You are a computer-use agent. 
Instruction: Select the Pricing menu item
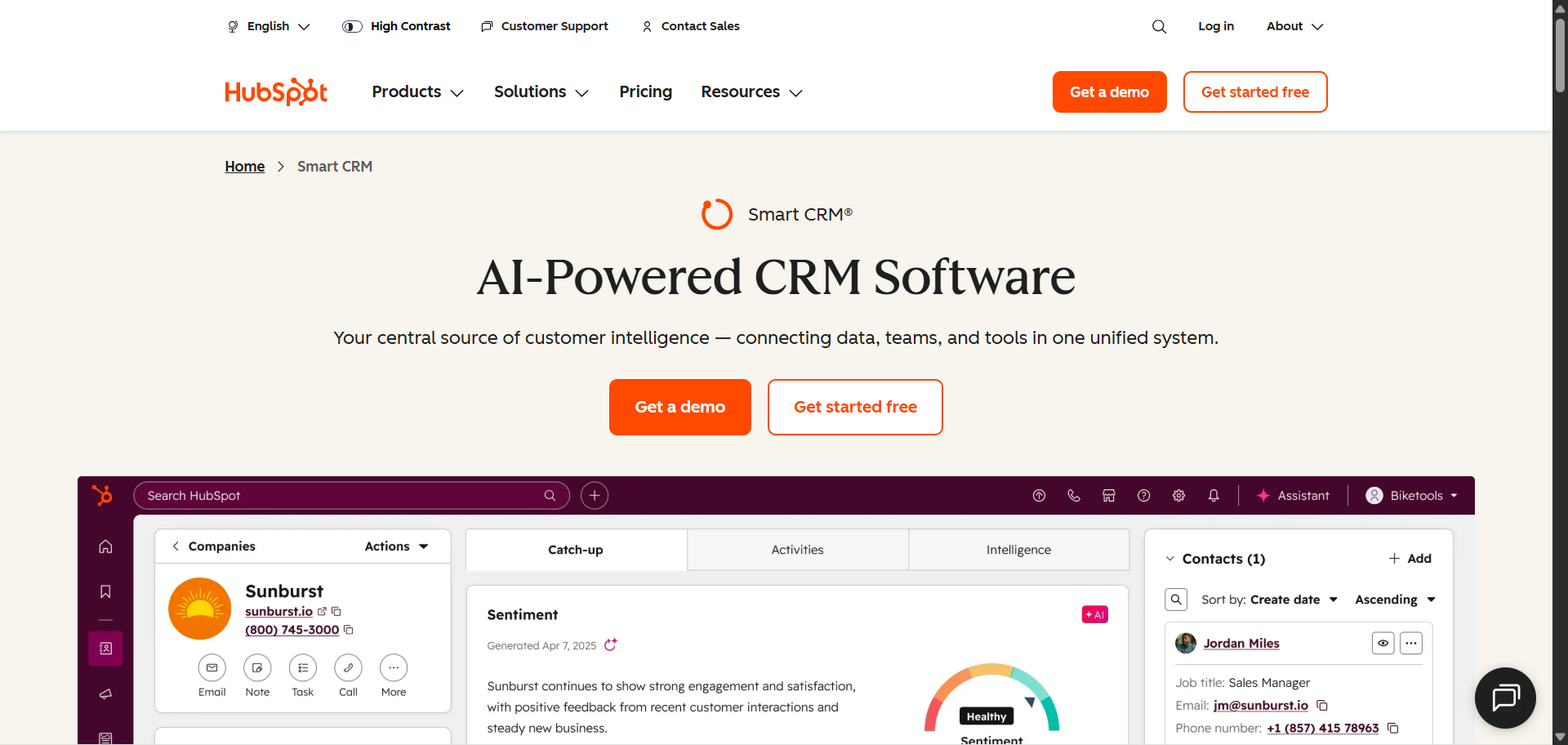[x=645, y=92]
